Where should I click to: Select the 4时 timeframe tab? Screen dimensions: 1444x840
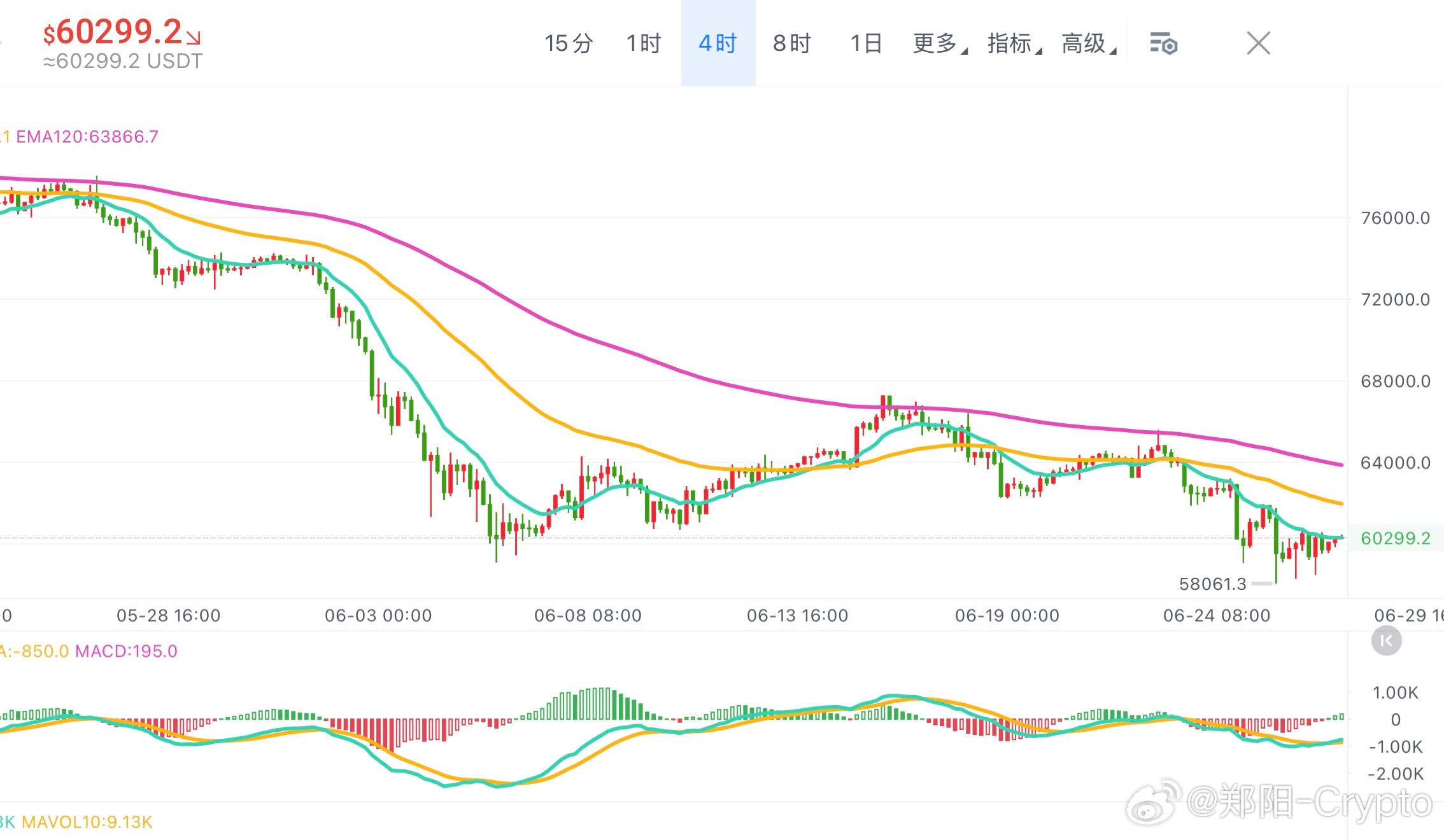(x=718, y=43)
